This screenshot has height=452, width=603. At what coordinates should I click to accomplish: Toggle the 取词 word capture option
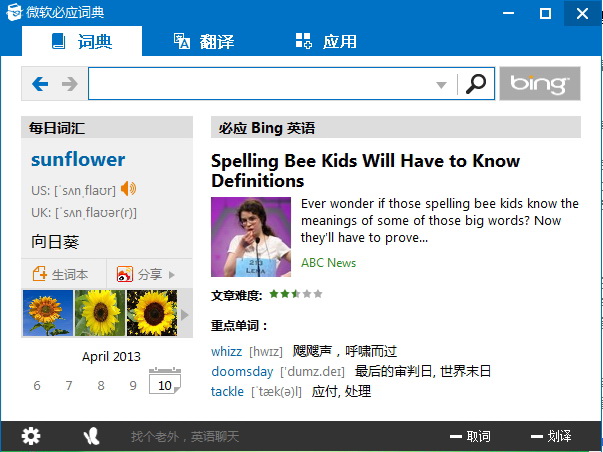pyautogui.click(x=470, y=436)
